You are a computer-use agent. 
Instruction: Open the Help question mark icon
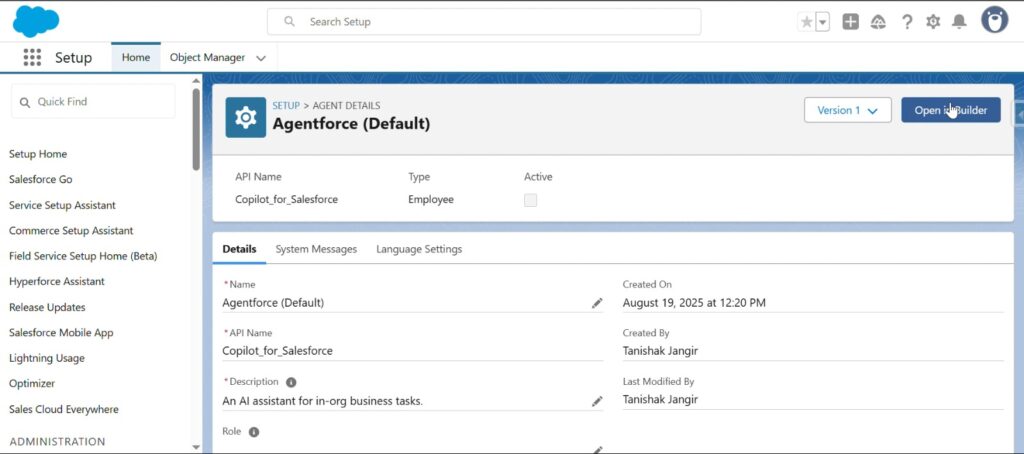click(907, 22)
